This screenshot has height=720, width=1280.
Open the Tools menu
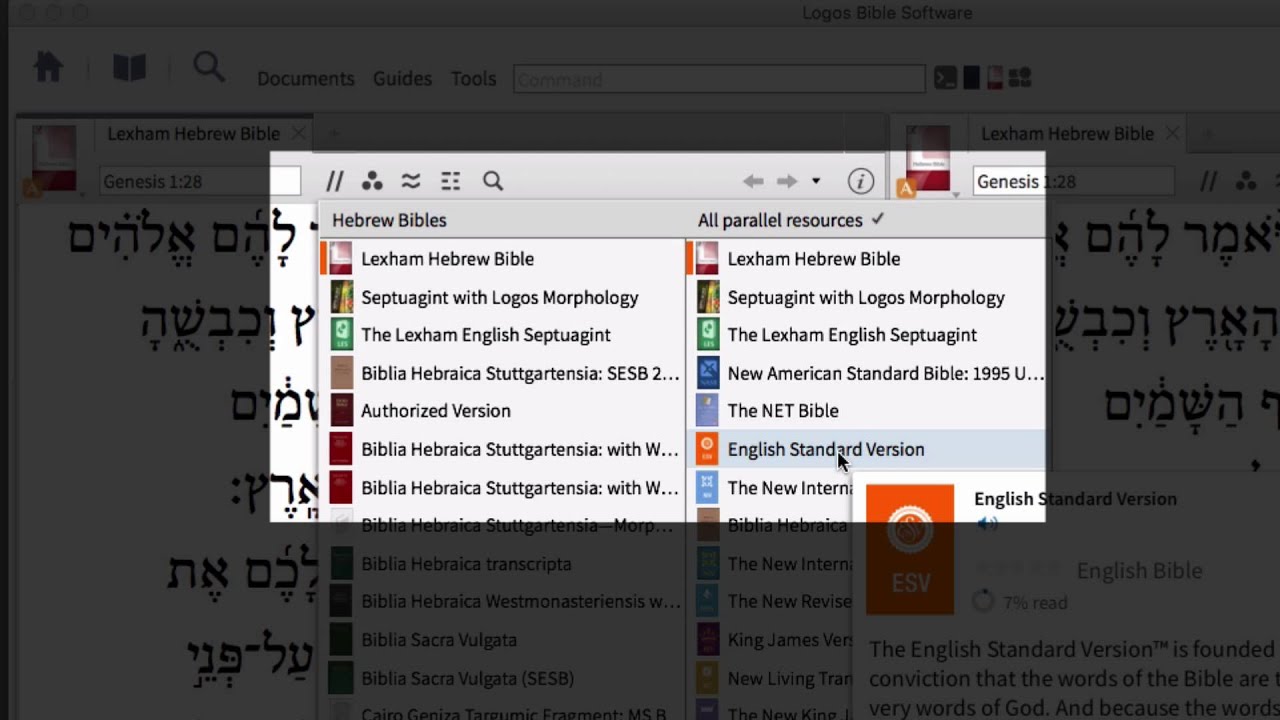[x=473, y=78]
